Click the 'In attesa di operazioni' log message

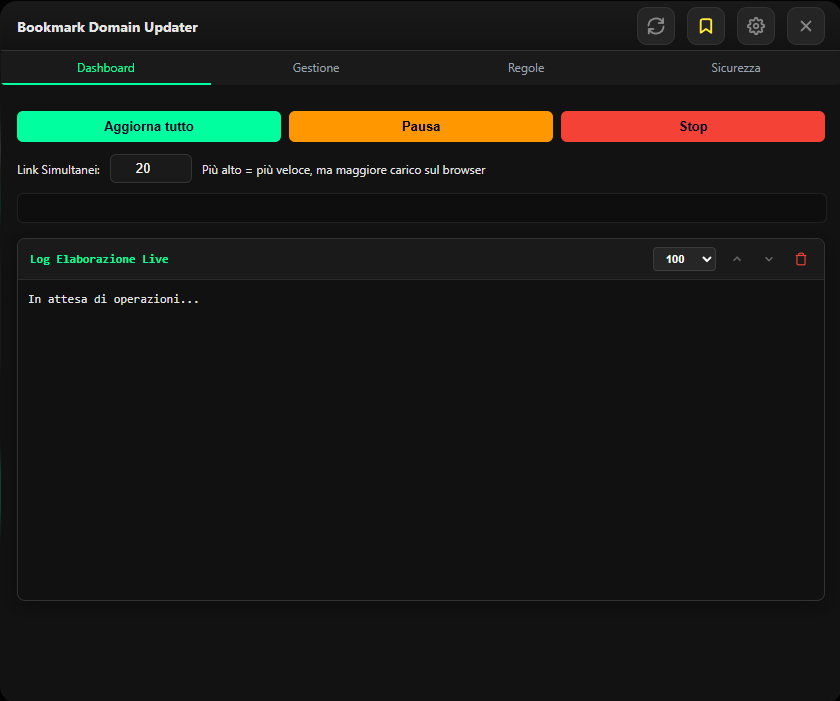point(112,298)
